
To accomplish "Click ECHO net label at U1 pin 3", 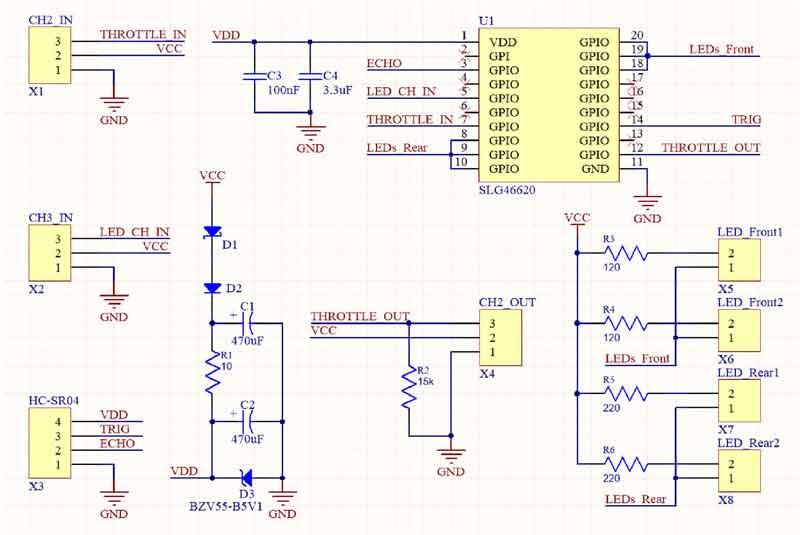I will click(384, 63).
